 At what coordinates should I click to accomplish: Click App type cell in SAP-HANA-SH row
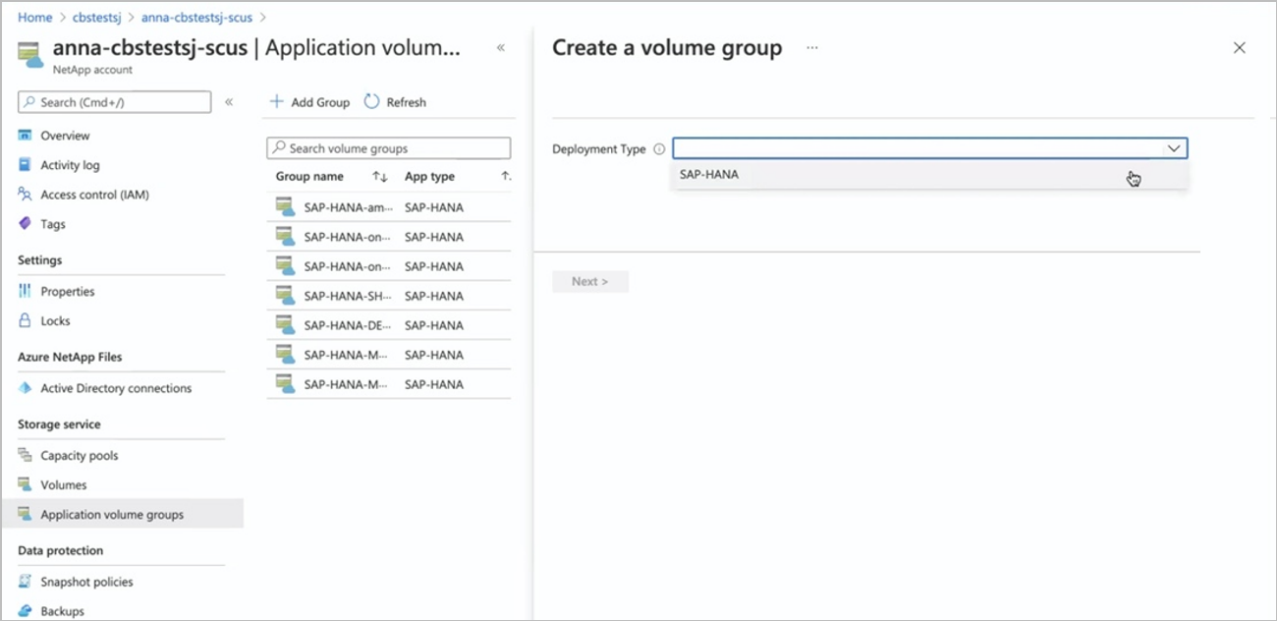434,296
